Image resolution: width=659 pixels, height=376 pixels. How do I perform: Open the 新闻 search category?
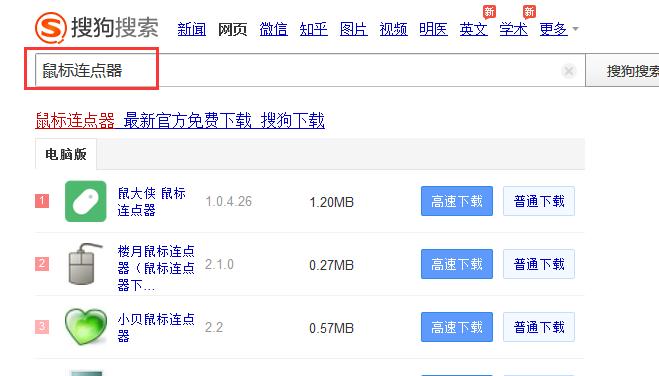[192, 29]
